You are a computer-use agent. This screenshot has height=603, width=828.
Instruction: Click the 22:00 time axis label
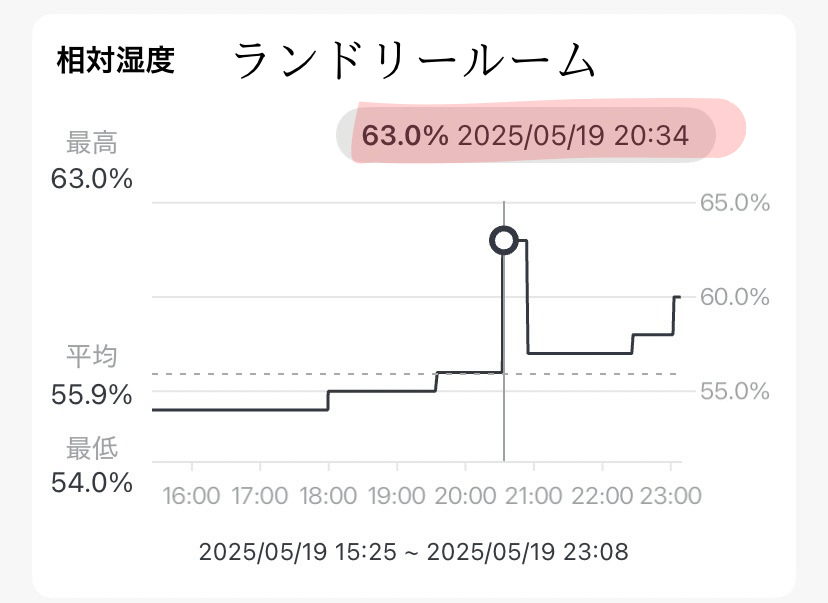(602, 494)
